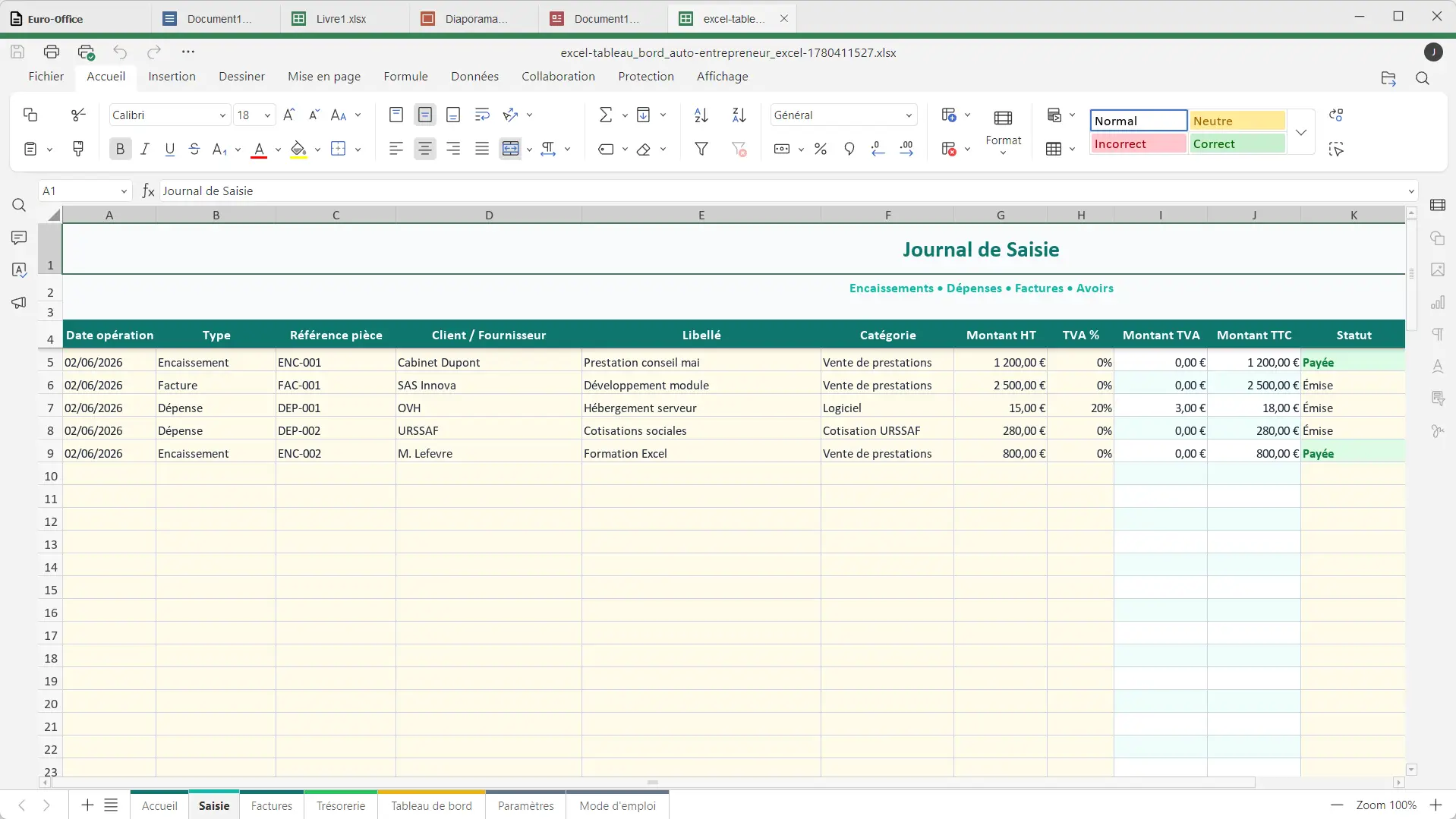The image size is (1456, 819).
Task: Click the Fichier menu button
Action: coord(46,77)
